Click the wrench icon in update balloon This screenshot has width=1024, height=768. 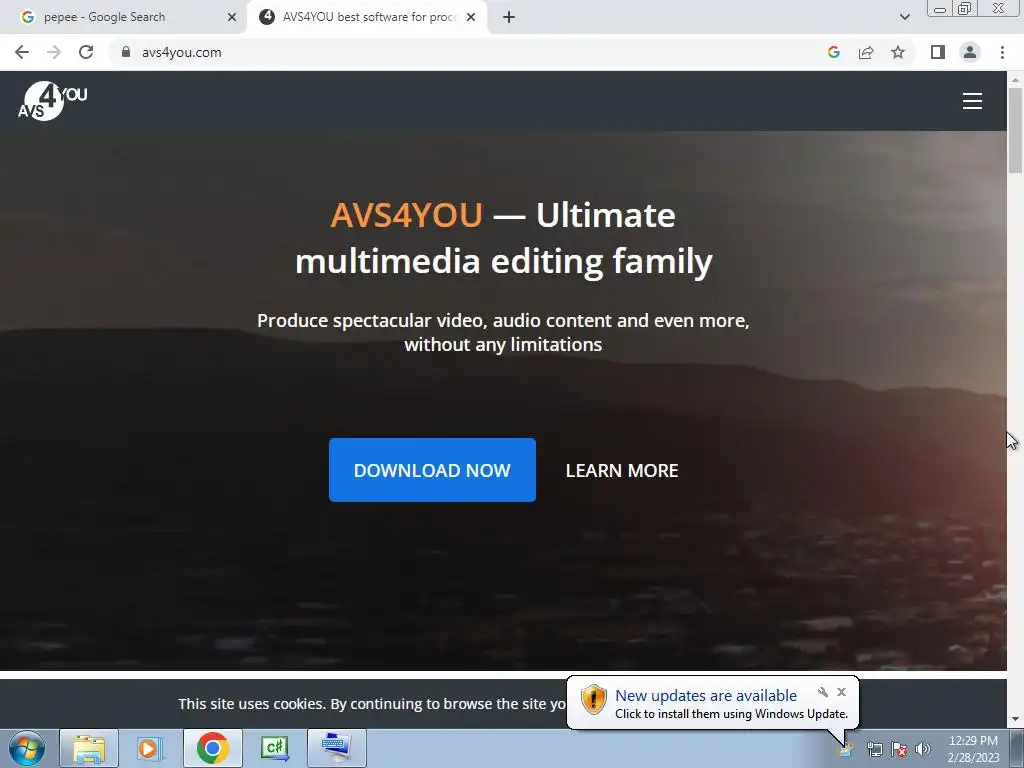[823, 692]
